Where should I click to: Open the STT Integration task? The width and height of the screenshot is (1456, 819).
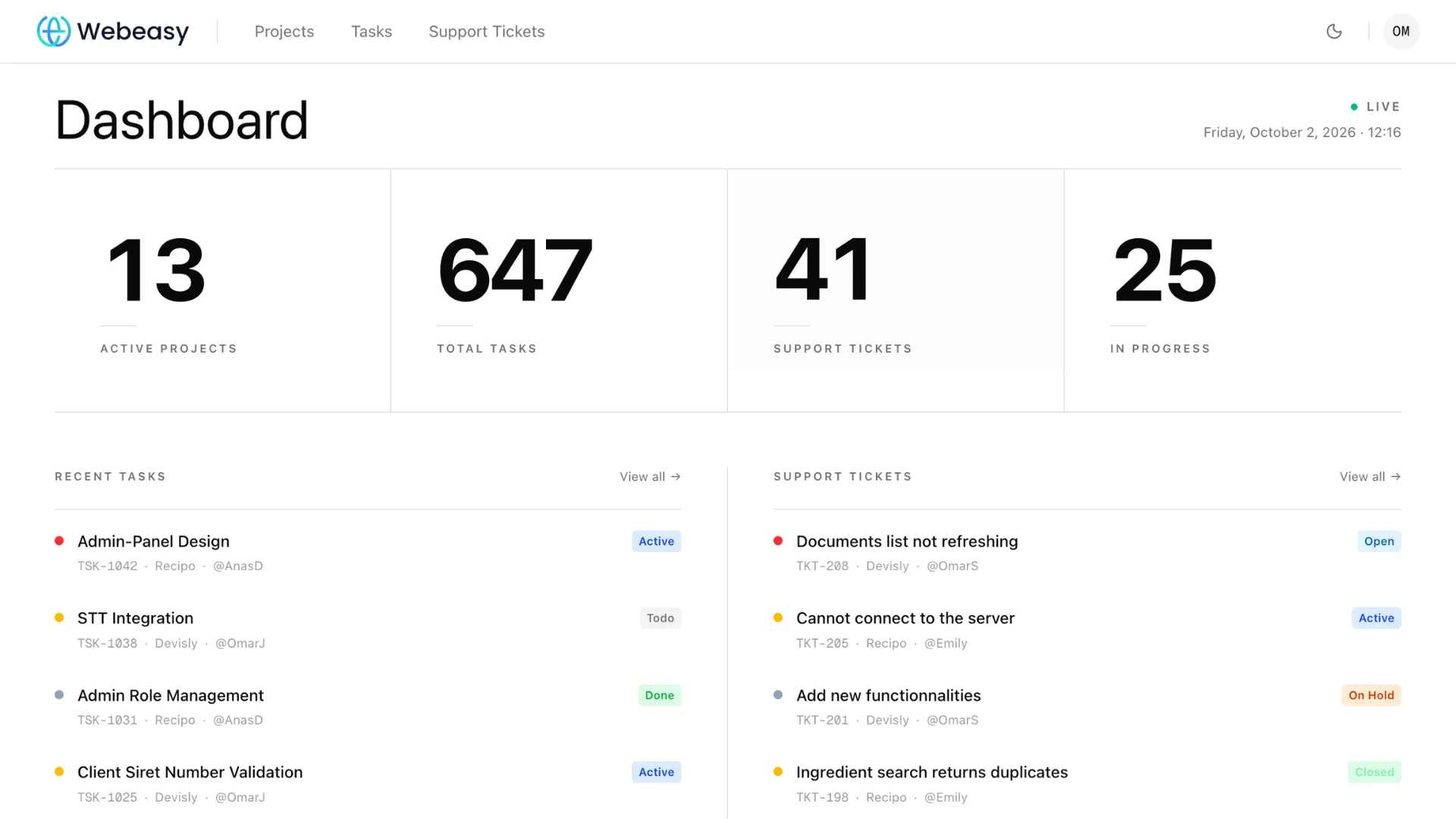(x=135, y=618)
